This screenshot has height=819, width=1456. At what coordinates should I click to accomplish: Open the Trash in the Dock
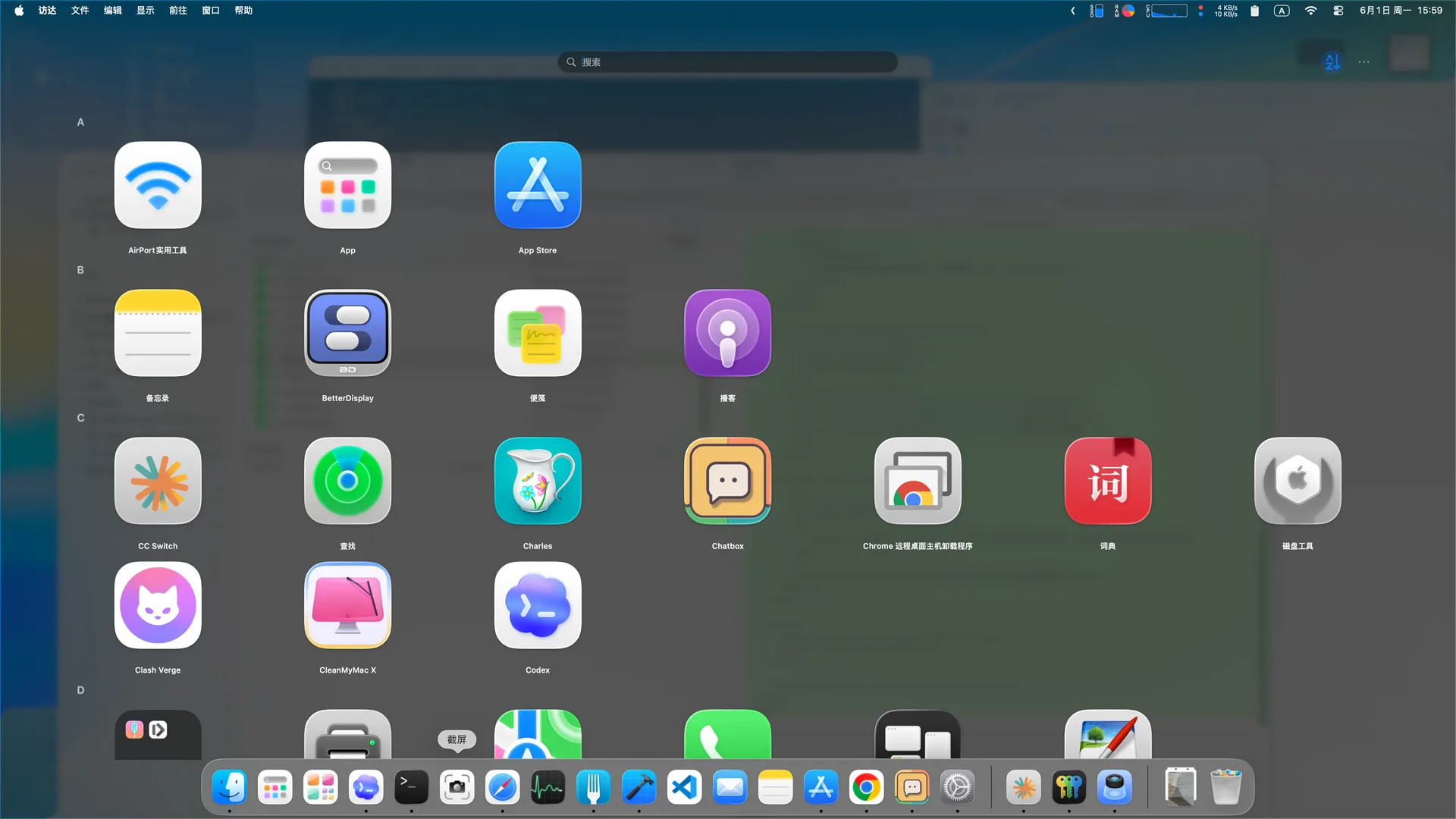[x=1225, y=788]
